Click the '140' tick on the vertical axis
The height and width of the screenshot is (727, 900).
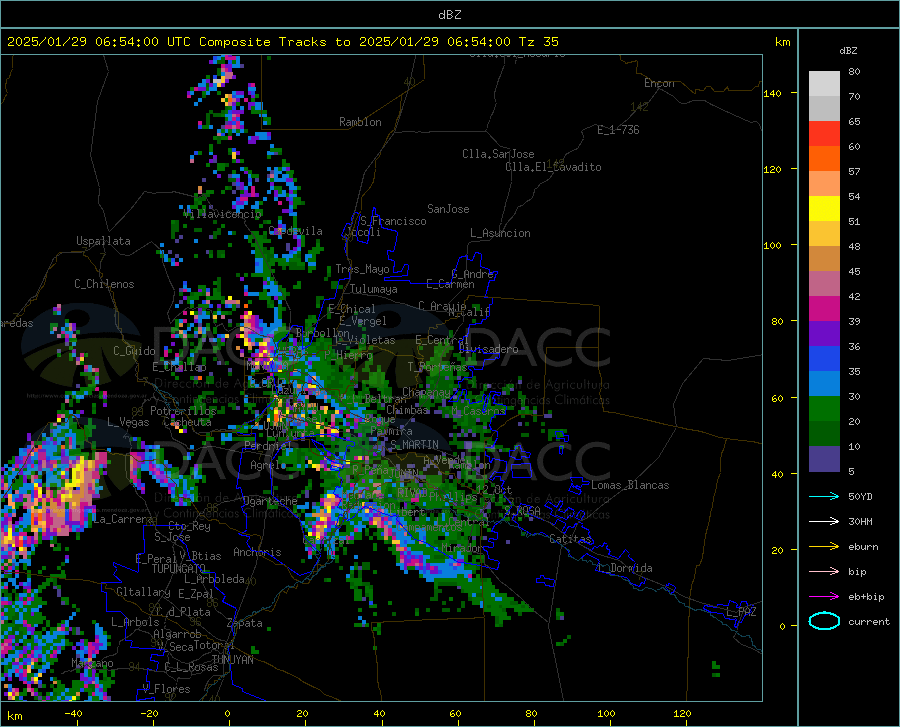click(x=772, y=93)
